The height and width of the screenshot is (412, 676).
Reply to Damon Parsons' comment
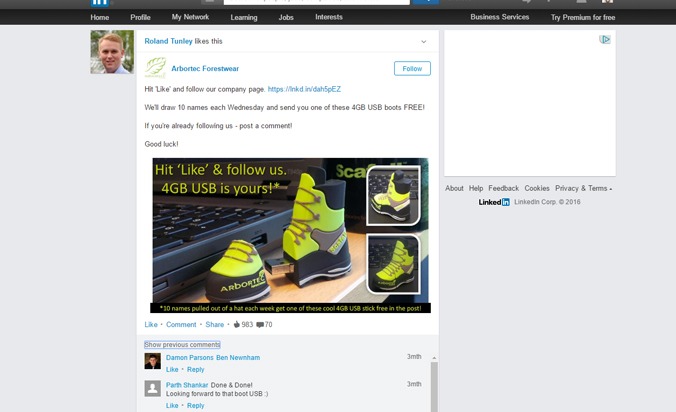point(196,370)
